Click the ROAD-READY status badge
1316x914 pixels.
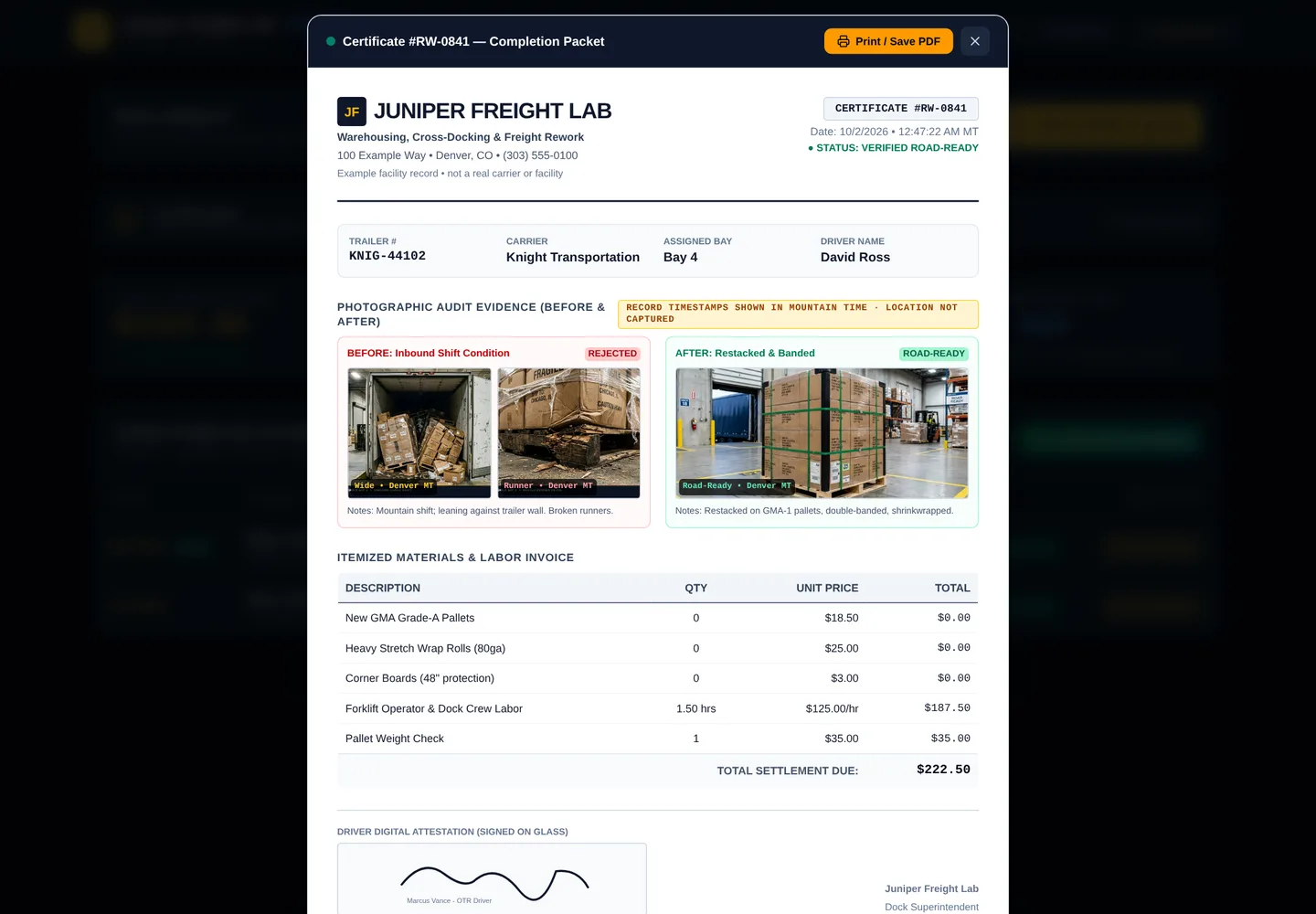click(934, 354)
